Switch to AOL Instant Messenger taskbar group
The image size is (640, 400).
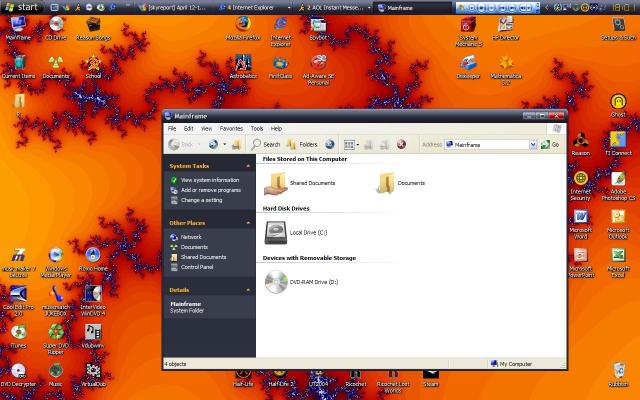click(334, 7)
